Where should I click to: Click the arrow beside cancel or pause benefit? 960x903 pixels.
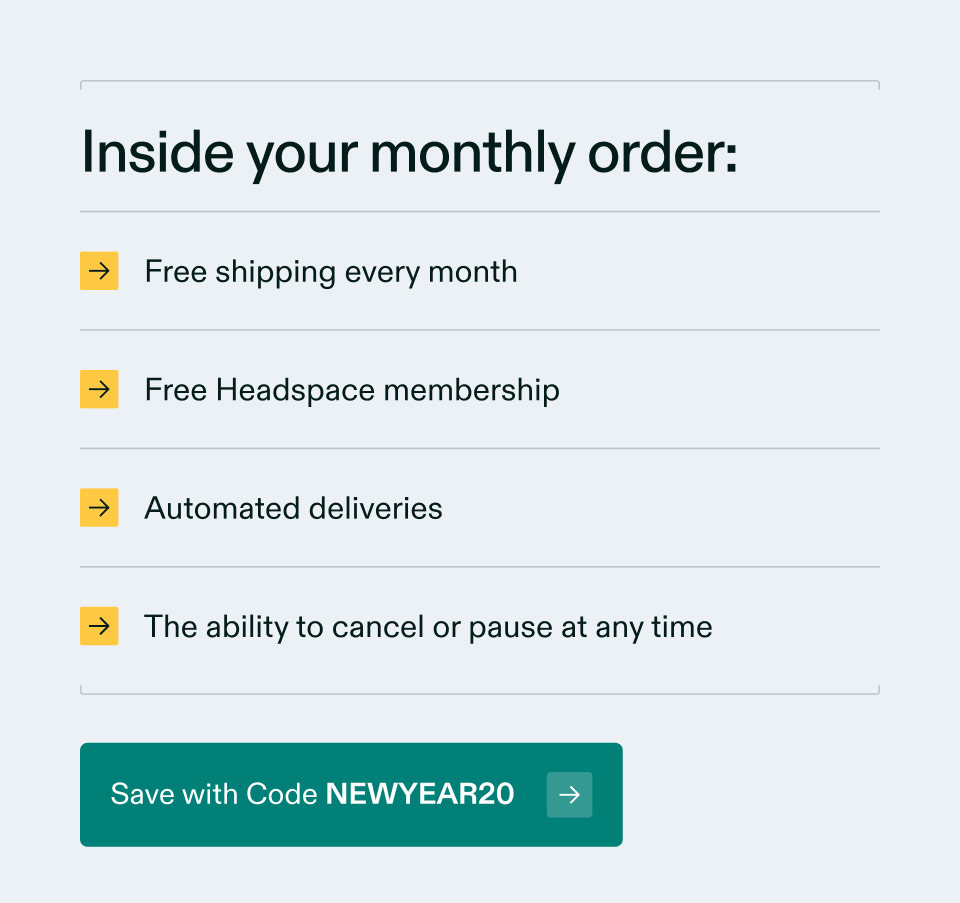coord(99,626)
